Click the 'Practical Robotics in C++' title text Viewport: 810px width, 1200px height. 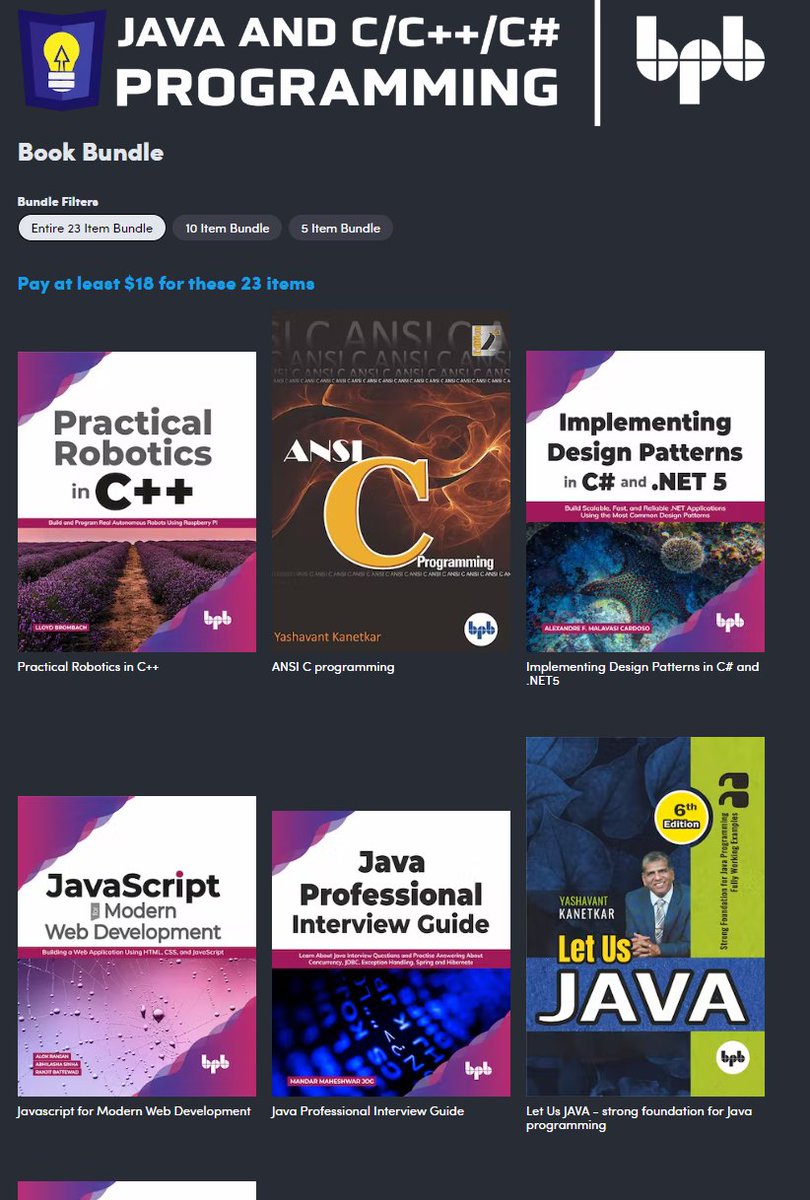[88, 667]
